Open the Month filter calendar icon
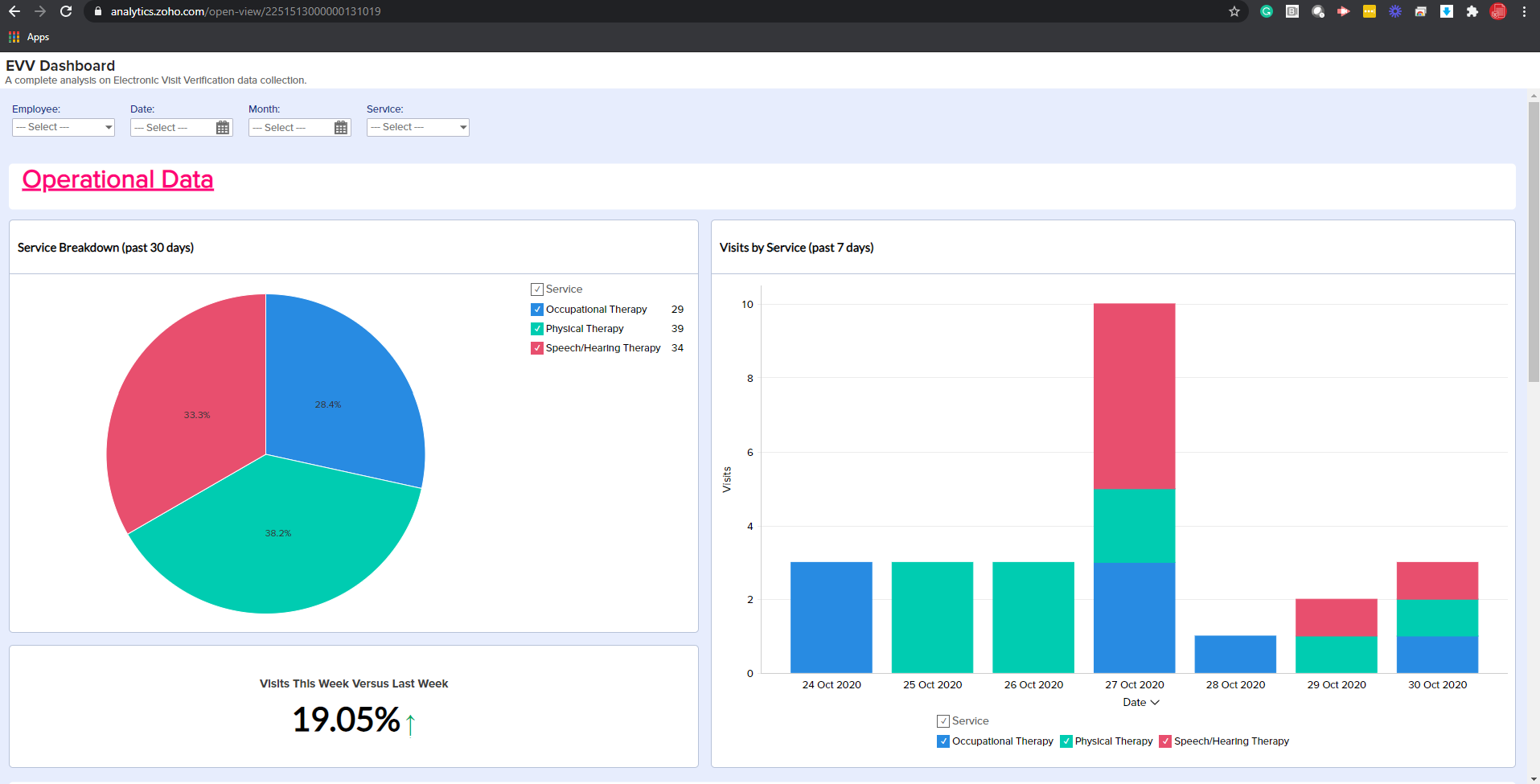The width and height of the screenshot is (1540, 784). 341,128
